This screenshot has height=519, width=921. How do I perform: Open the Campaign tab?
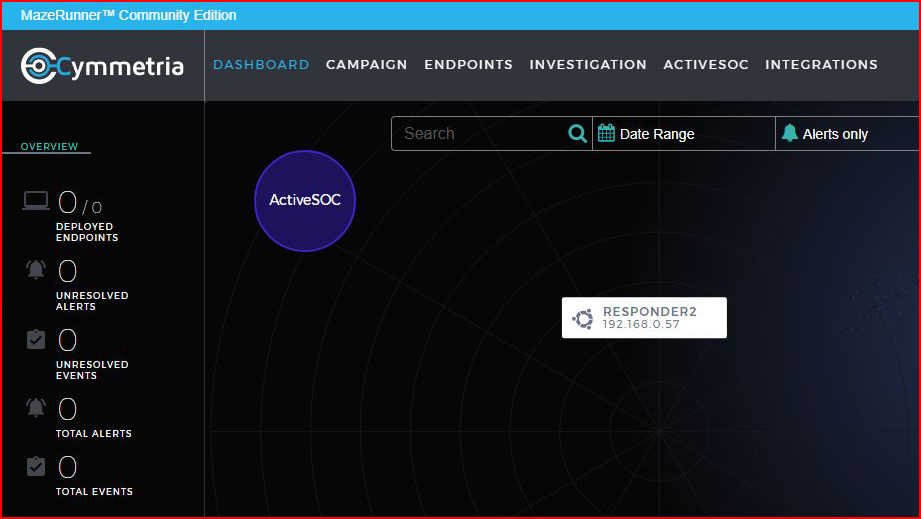pos(367,65)
